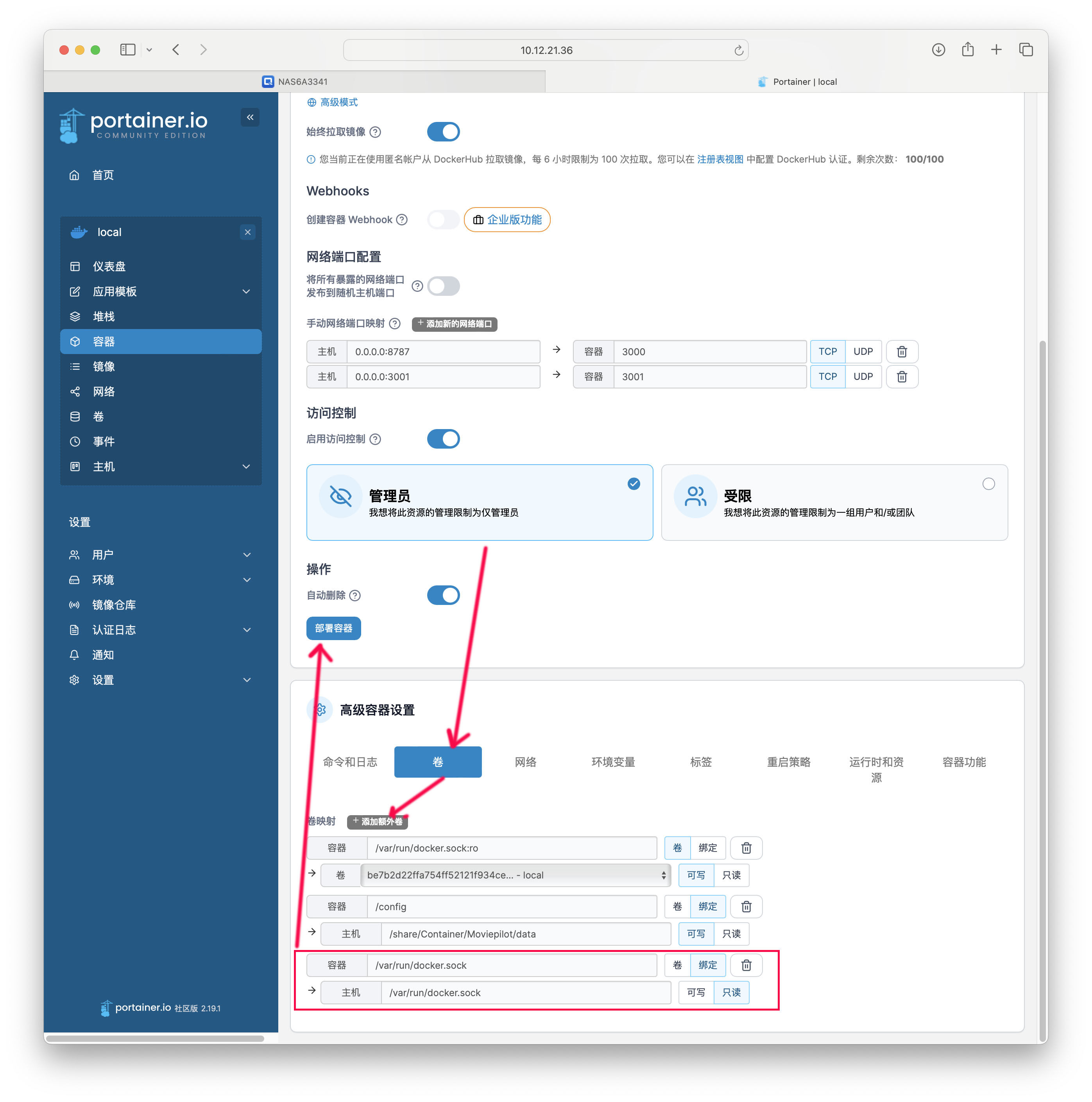Viewport: 1092px width, 1102px height.
Task: Select the 受限 restricted access option
Action: point(834,503)
